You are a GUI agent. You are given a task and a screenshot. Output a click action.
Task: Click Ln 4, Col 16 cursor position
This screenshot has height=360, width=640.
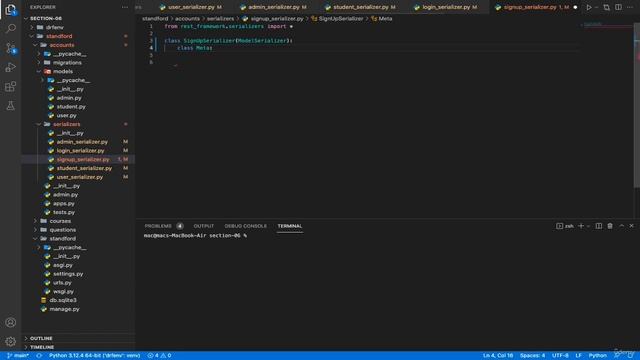tap(498, 356)
